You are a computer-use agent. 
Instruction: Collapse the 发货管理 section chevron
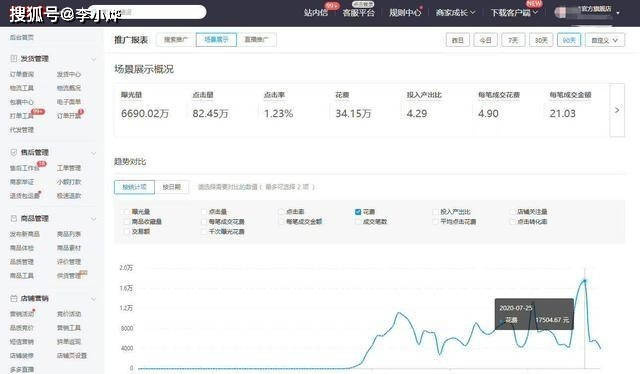click(93, 60)
